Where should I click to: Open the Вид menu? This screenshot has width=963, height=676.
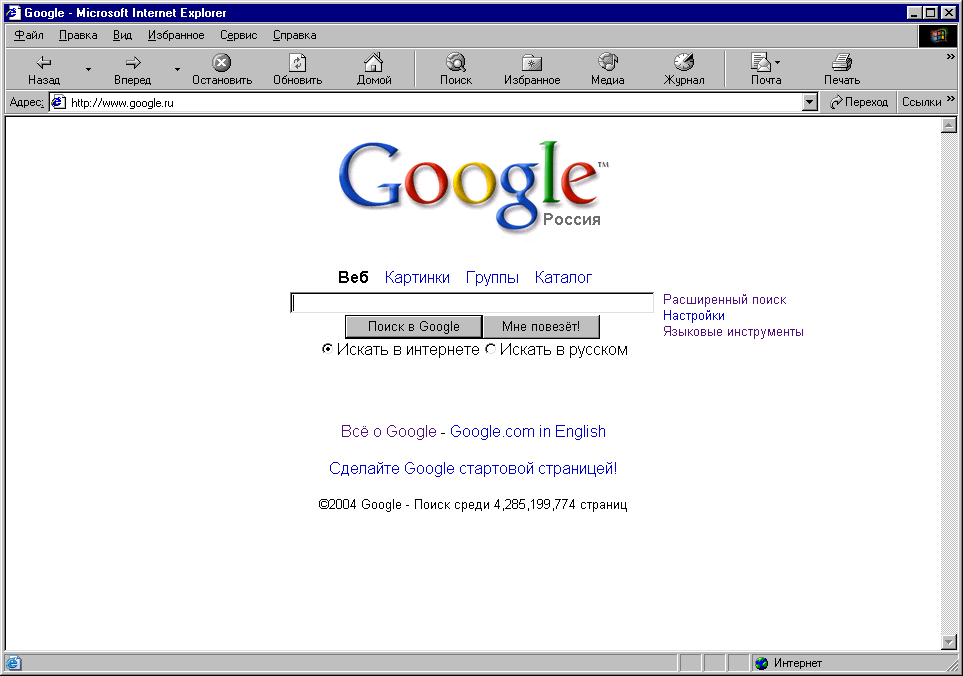122,35
